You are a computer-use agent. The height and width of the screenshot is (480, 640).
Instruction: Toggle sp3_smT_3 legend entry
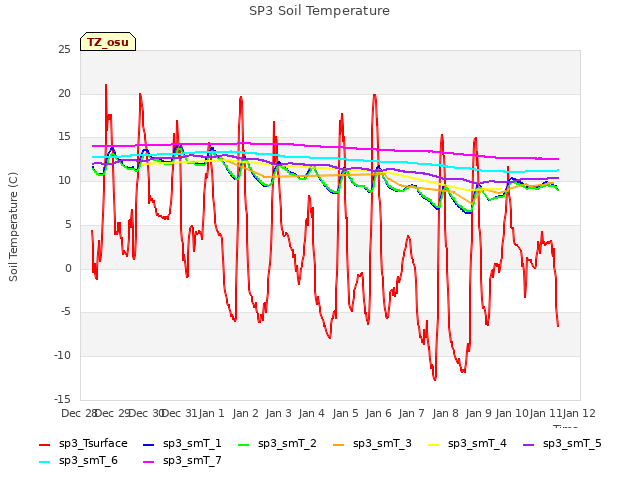coord(372,443)
